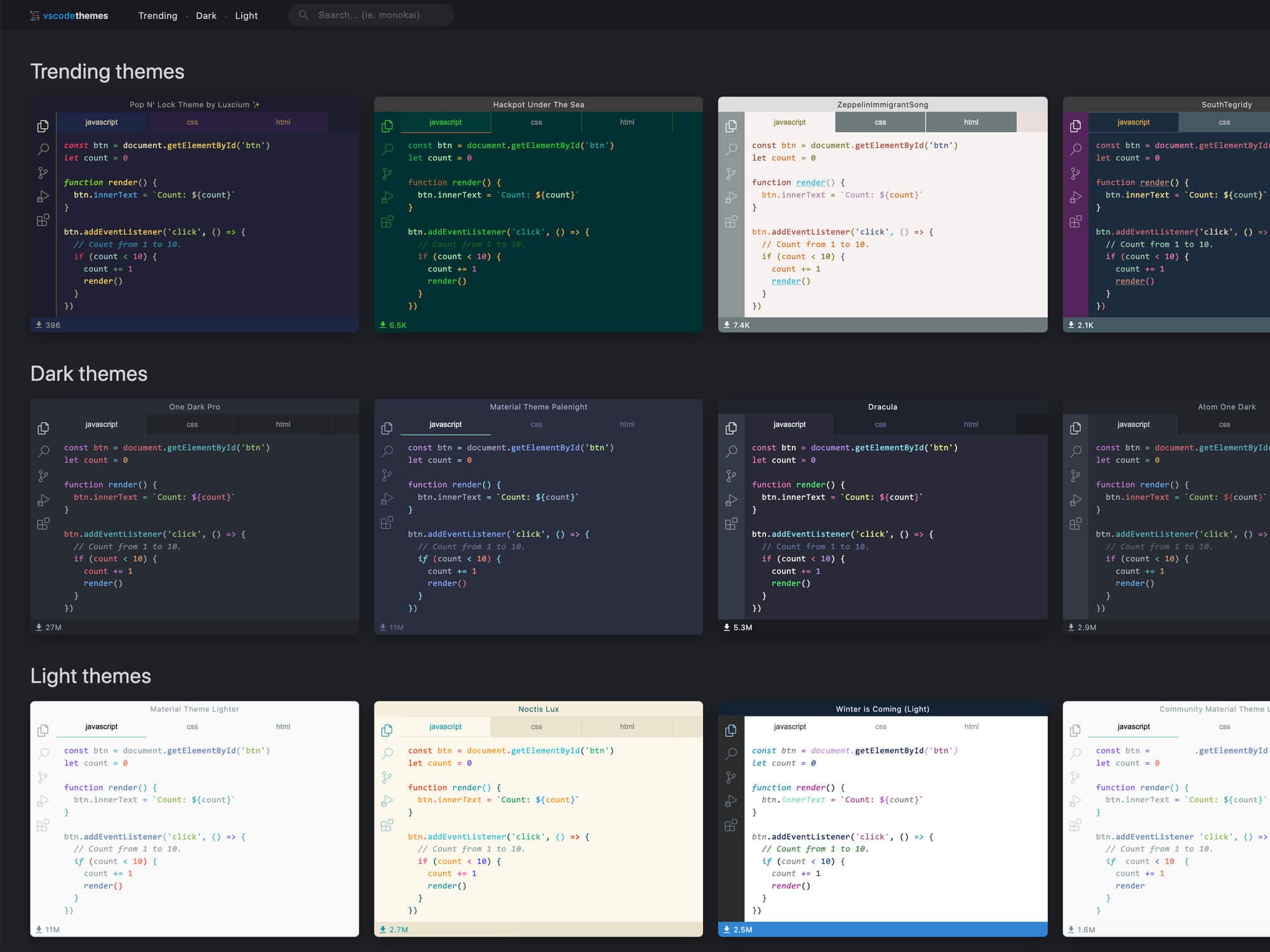
Task: Select html tab in Material Theme Lighter preview
Action: [x=283, y=726]
